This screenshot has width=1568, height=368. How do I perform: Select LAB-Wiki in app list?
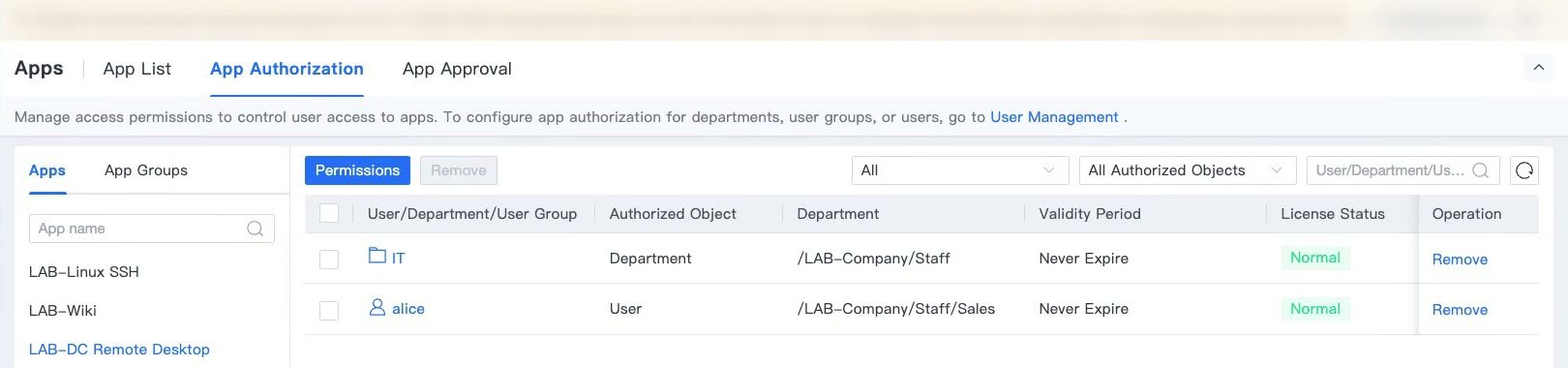pyautogui.click(x=63, y=311)
